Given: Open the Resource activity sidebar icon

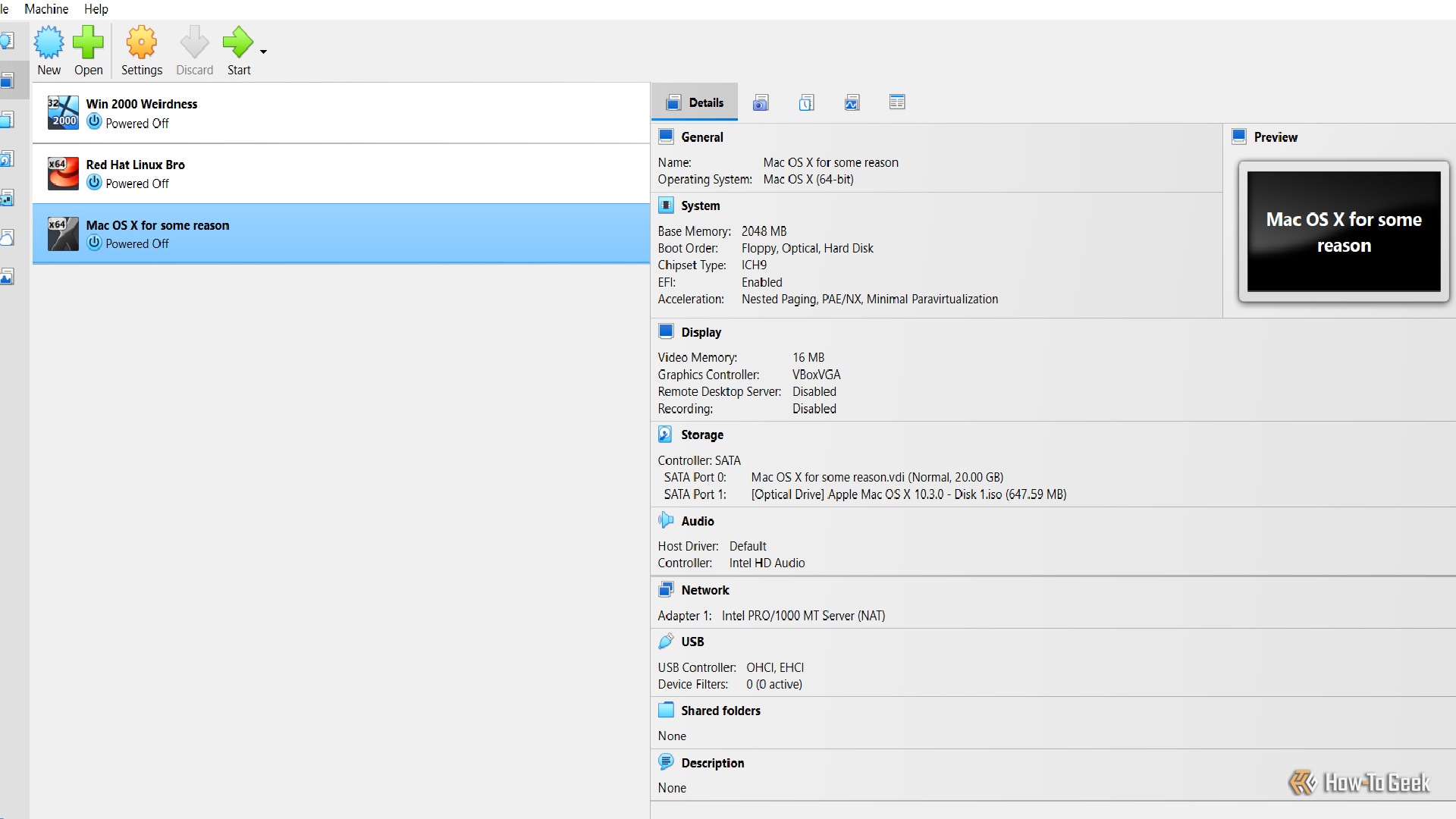Looking at the screenshot, I should coord(7,277).
